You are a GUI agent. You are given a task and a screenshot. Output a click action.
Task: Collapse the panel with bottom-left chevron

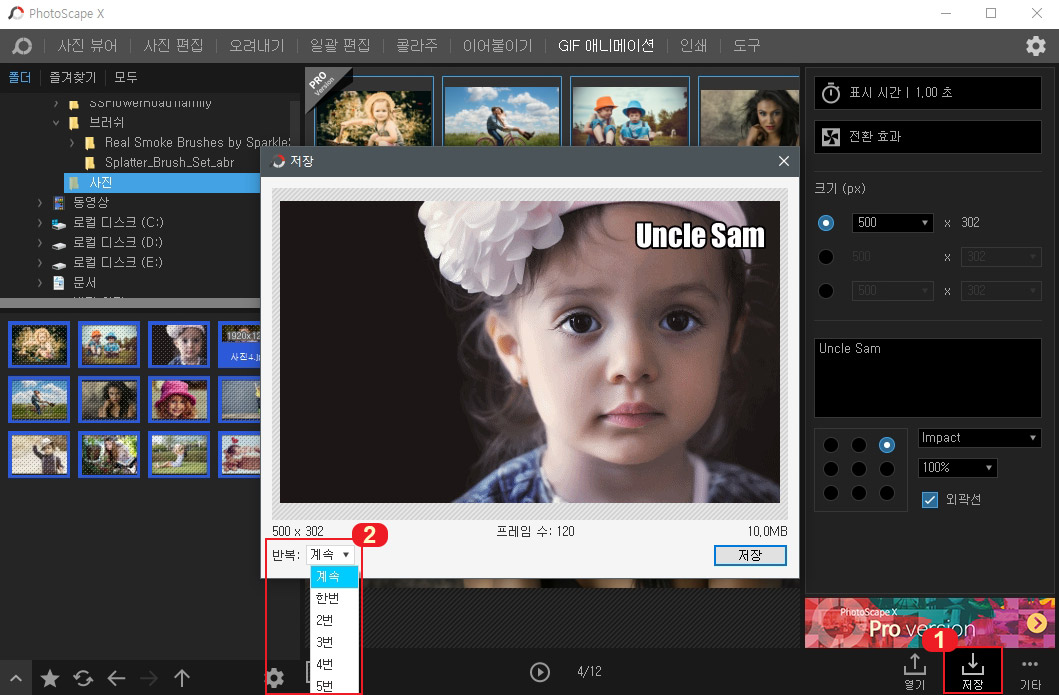(x=16, y=678)
